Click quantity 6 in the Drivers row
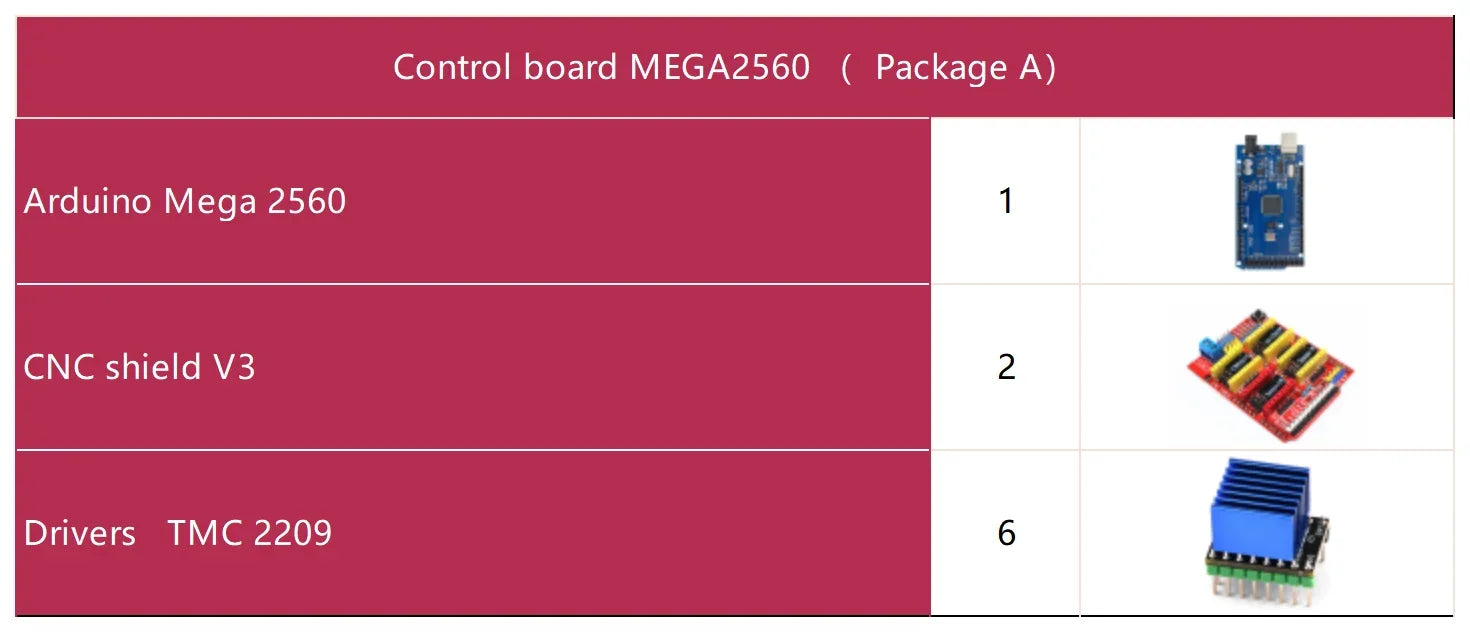The height and width of the screenshot is (632, 1470). [x=1006, y=533]
